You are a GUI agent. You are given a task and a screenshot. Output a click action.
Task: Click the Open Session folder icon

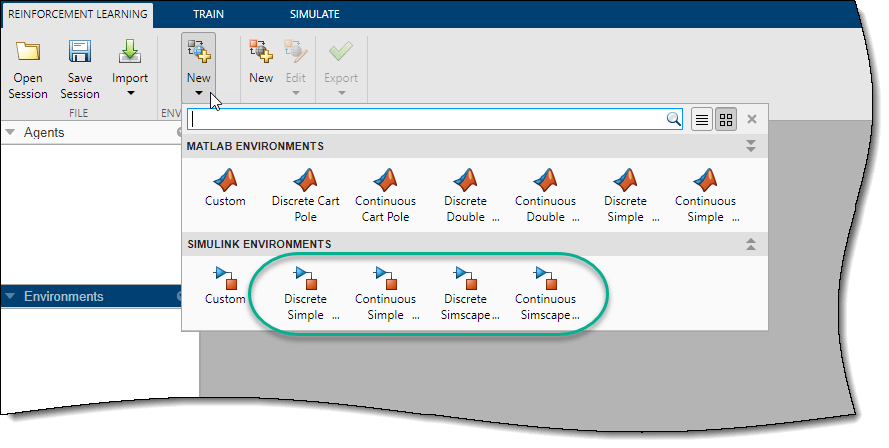[x=28, y=51]
